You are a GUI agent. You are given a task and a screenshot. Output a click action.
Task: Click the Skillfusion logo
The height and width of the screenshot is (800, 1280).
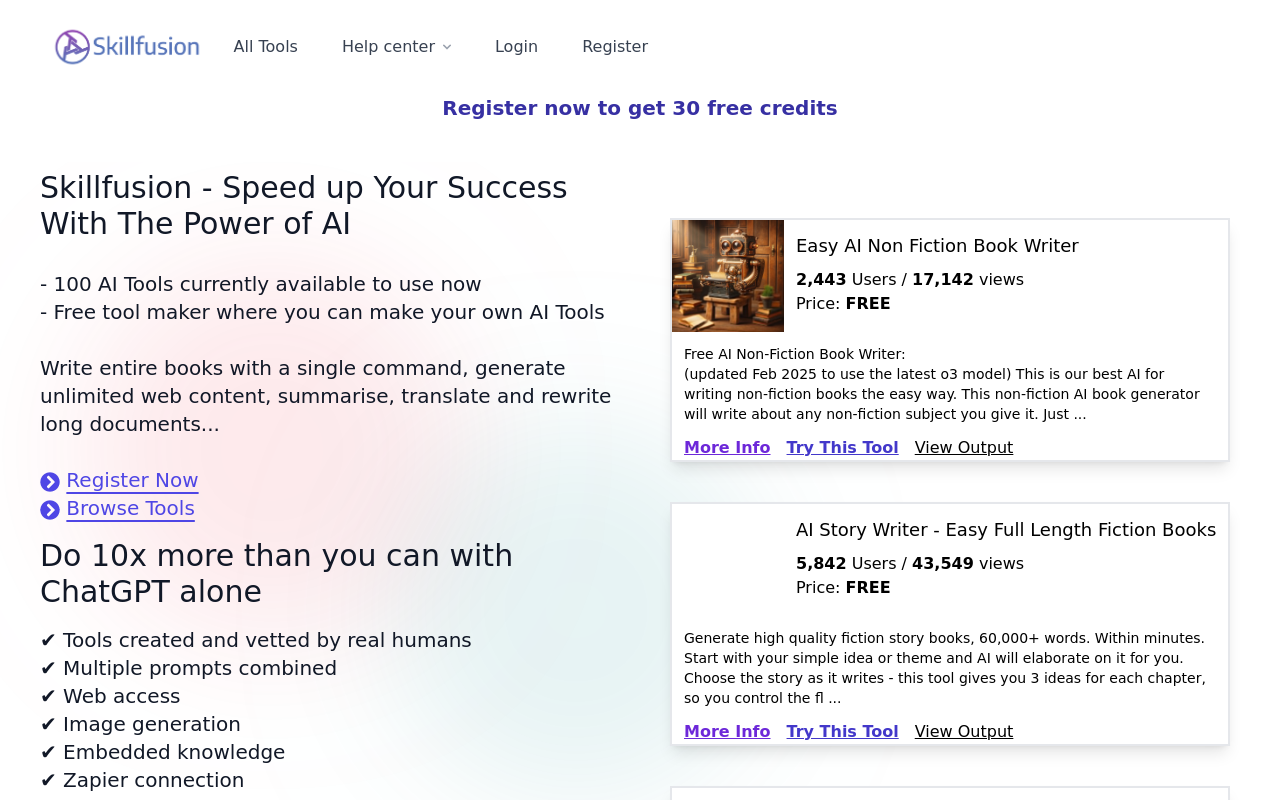(x=127, y=47)
